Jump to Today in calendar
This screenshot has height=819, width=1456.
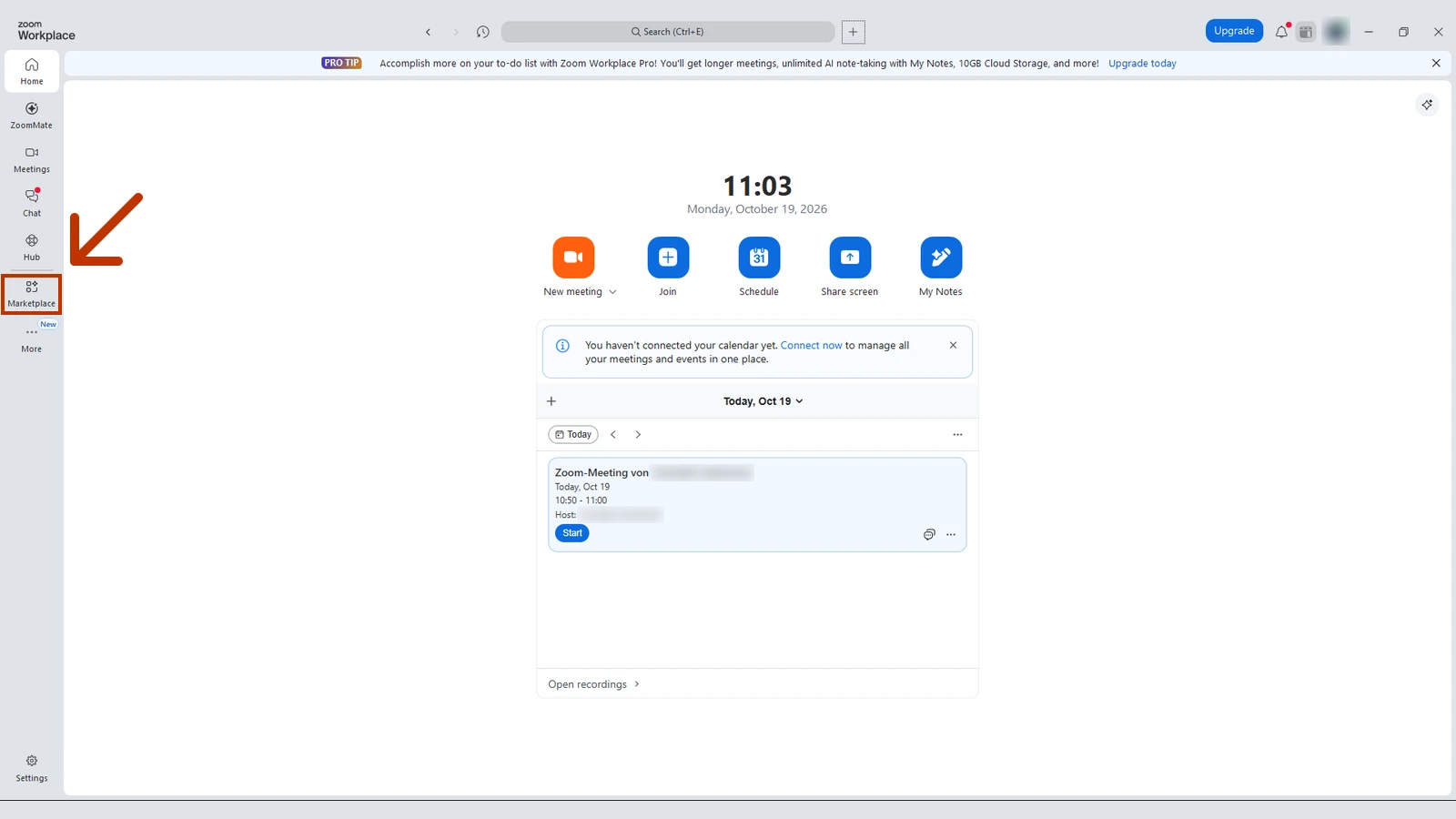coord(573,435)
